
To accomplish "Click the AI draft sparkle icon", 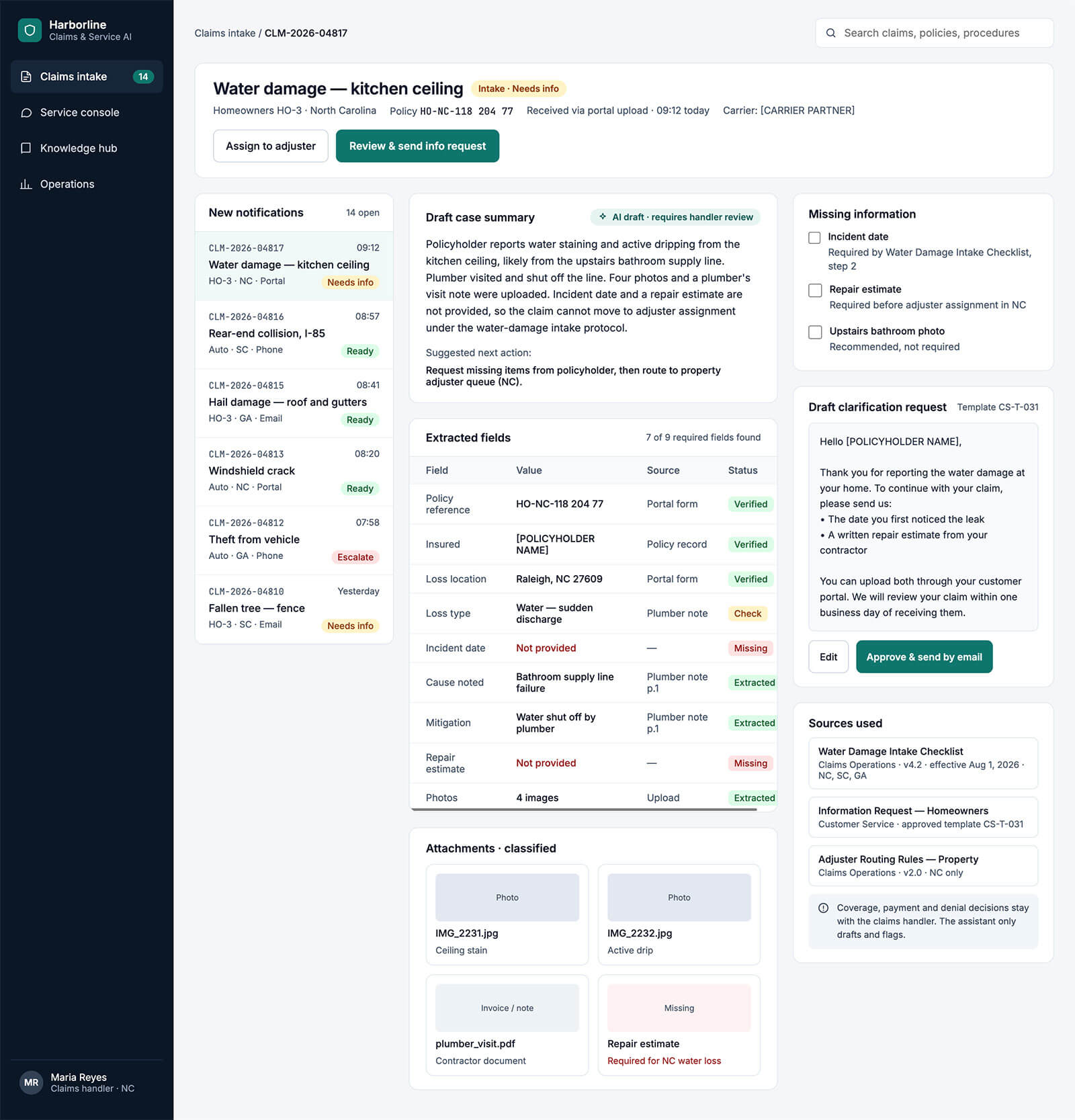I will (x=603, y=217).
